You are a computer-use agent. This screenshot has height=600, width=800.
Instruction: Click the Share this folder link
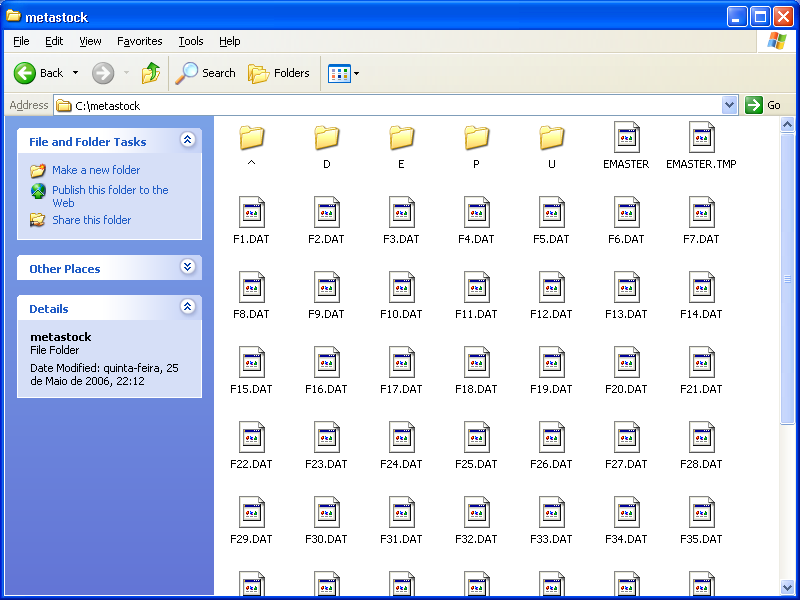coord(91,220)
